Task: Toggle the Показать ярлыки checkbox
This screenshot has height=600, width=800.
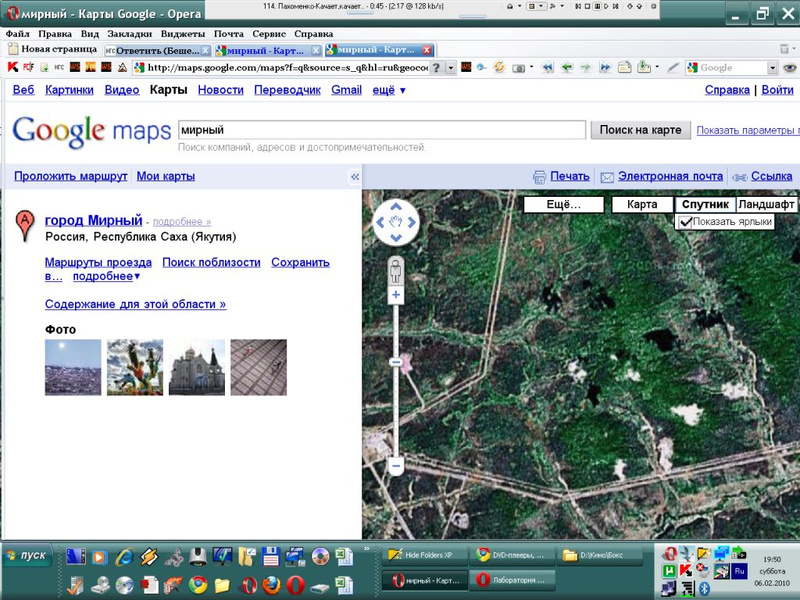Action: pos(685,222)
